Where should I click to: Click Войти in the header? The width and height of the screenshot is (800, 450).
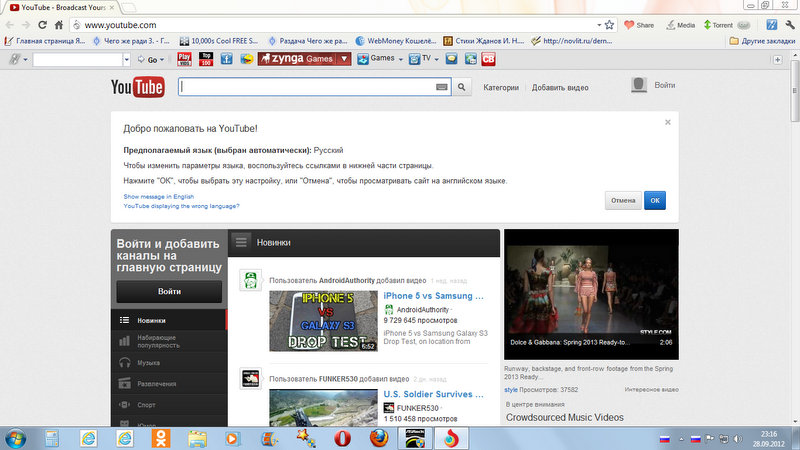[x=665, y=85]
